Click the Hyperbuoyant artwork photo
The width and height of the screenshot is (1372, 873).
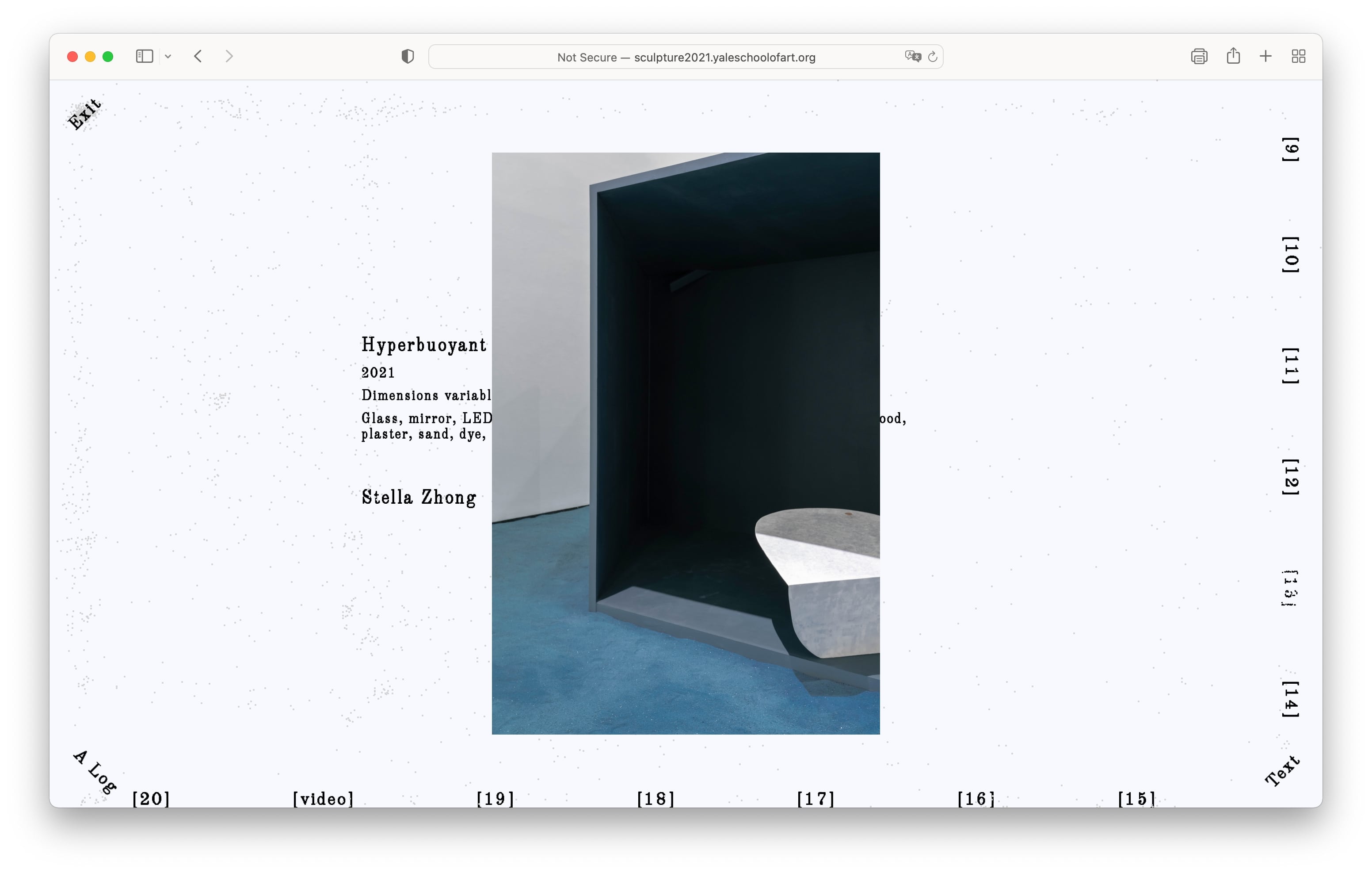coord(686,443)
